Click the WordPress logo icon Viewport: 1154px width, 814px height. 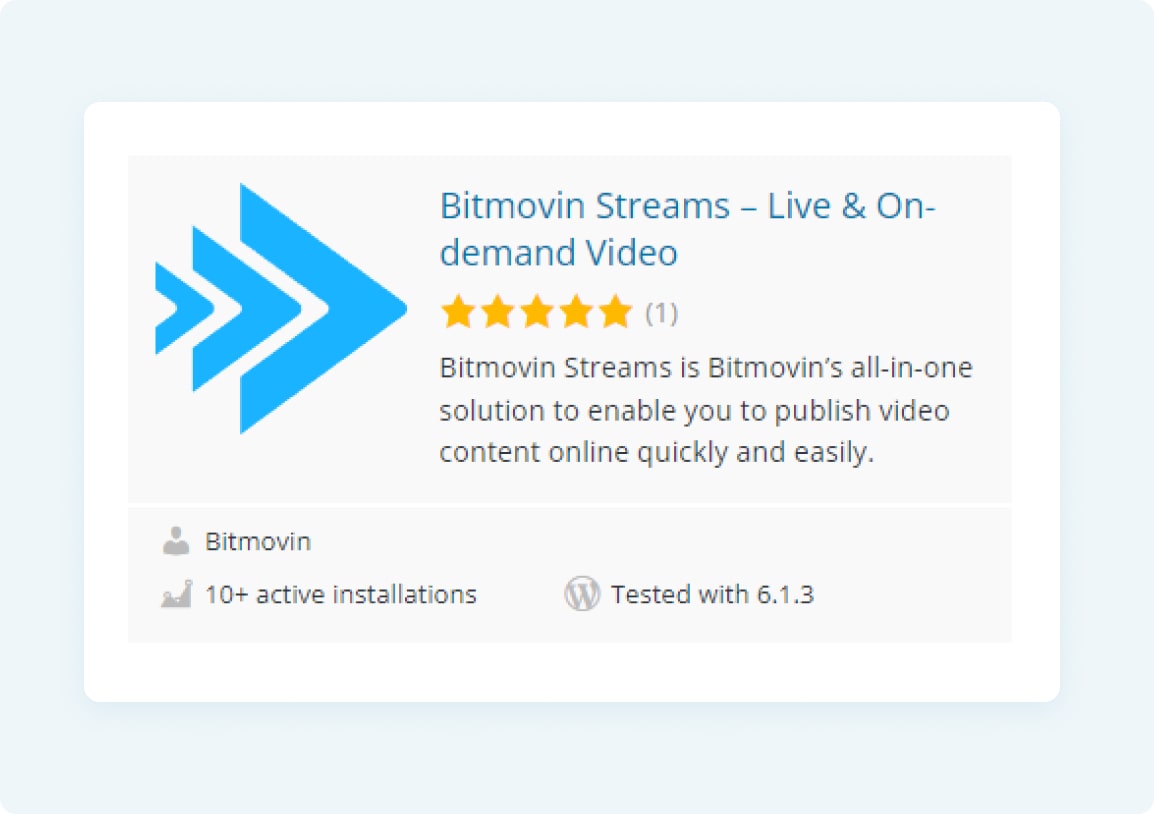[x=582, y=594]
